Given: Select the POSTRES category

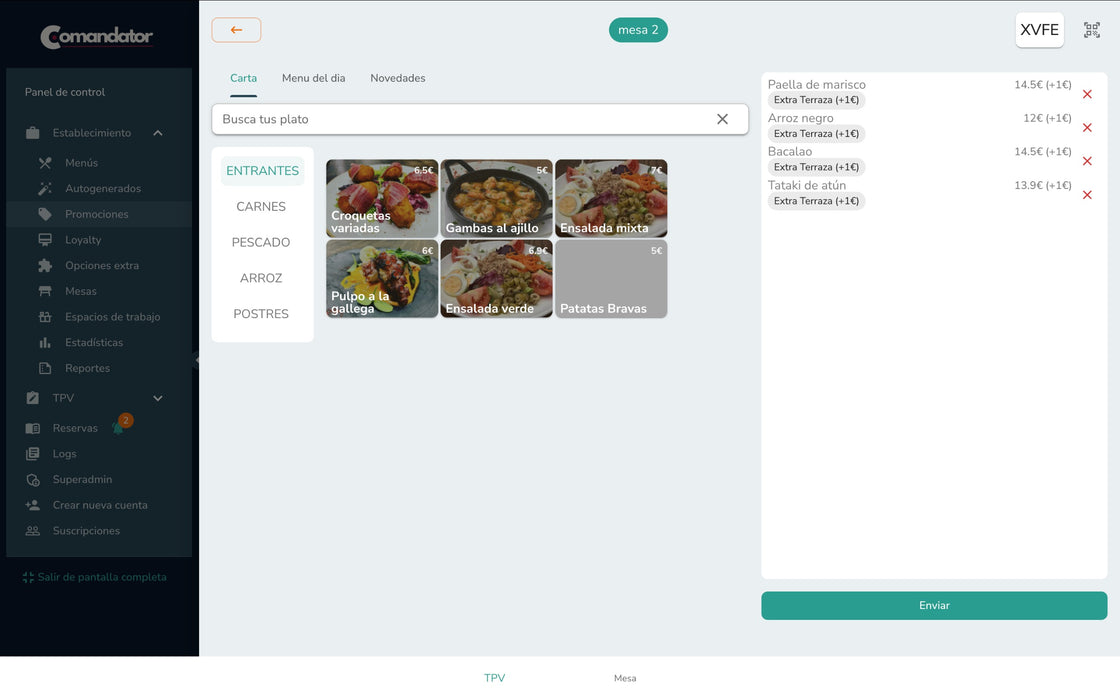Looking at the screenshot, I should (x=261, y=314).
